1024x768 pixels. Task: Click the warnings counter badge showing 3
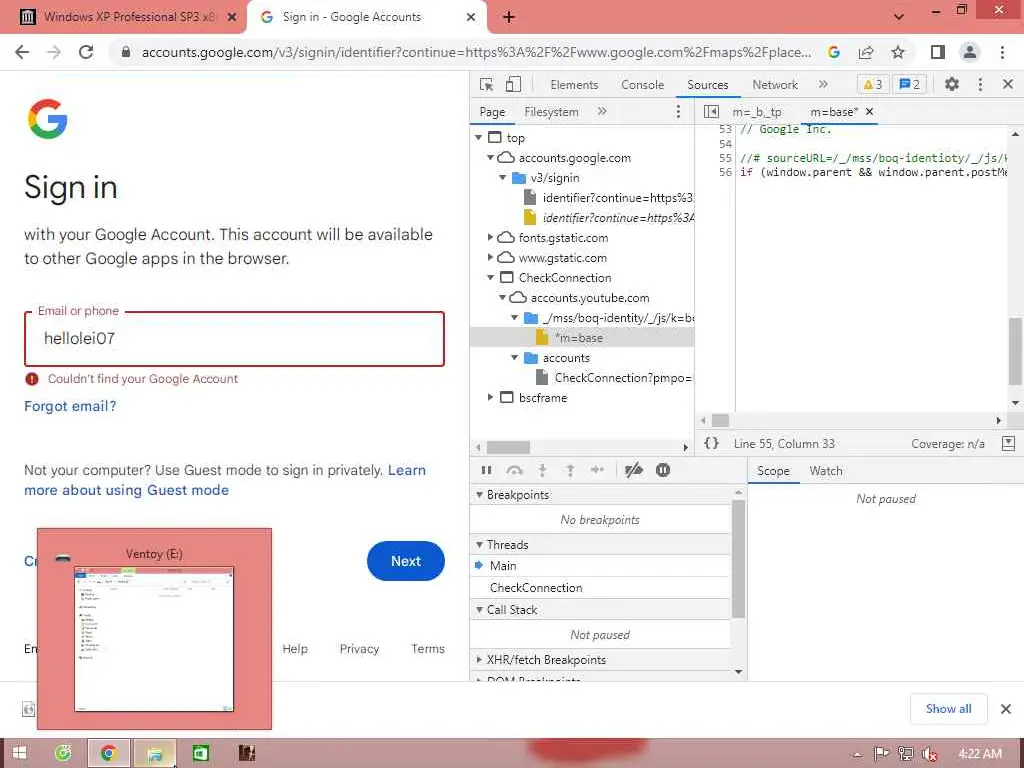[873, 84]
